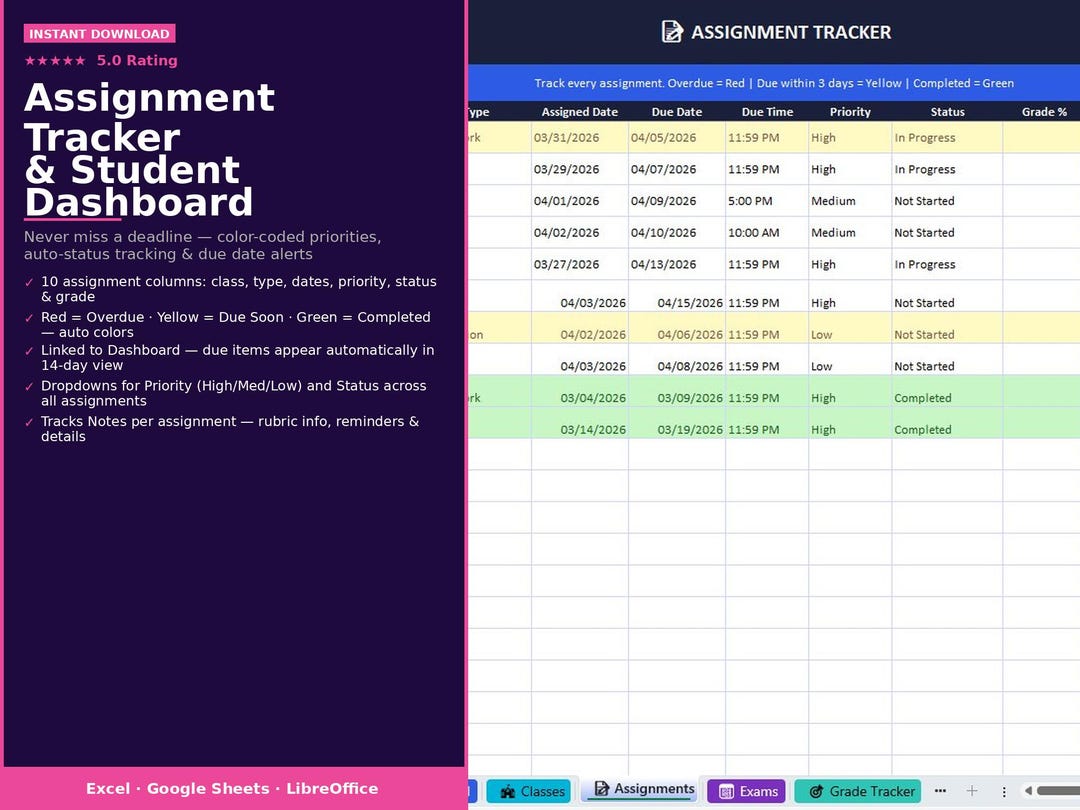Image resolution: width=1080 pixels, height=810 pixels.
Task: Click bullet 'Linked to Dashboard' text
Action: click(x=238, y=357)
